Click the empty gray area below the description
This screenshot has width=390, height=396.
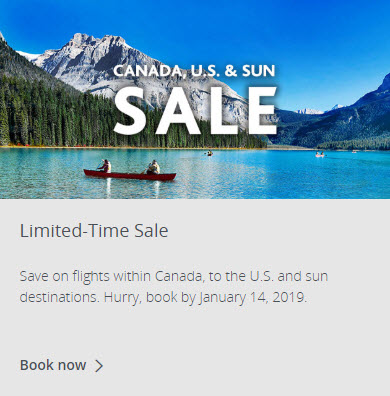point(195,330)
